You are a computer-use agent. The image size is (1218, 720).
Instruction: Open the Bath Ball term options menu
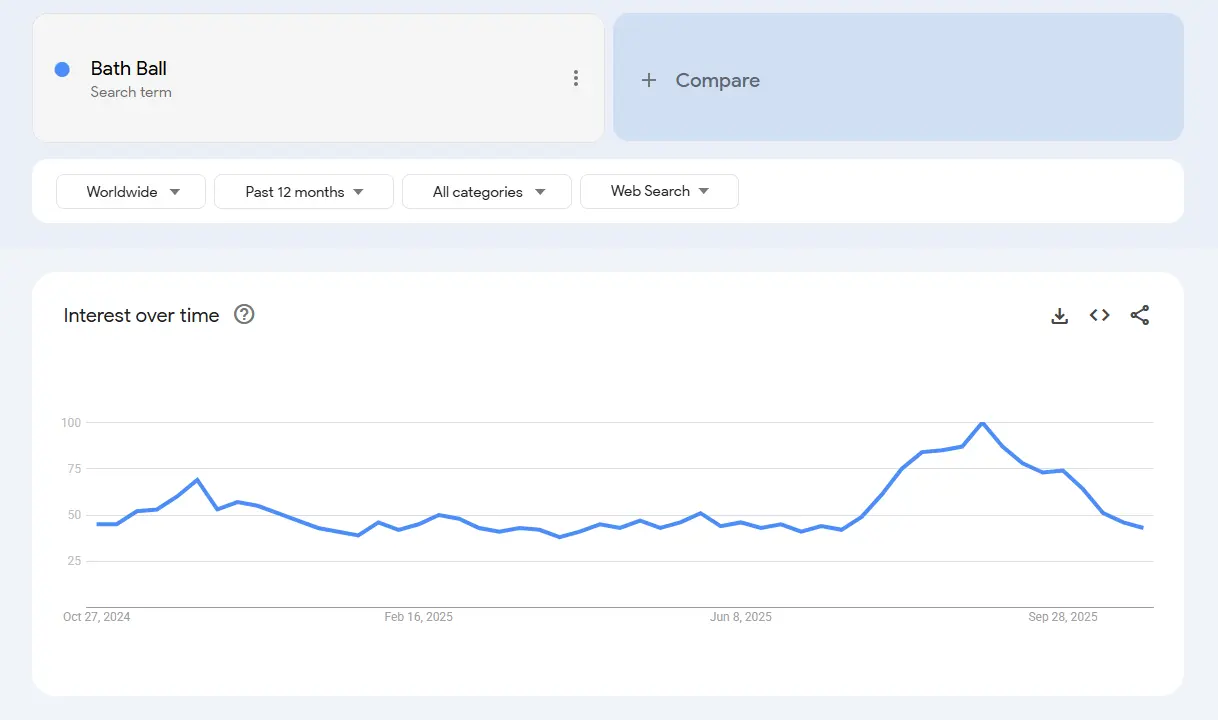[575, 78]
